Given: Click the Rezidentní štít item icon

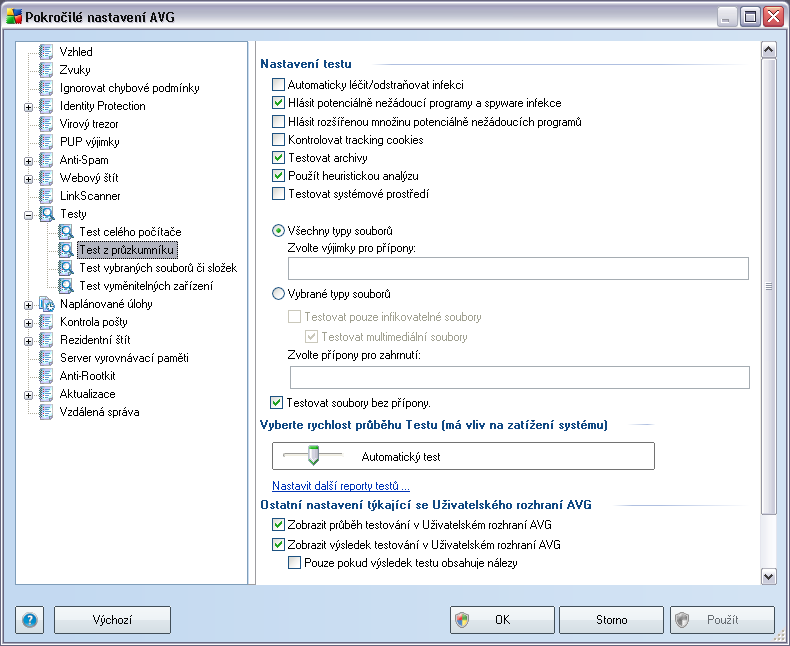Looking at the screenshot, I should click(x=46, y=340).
